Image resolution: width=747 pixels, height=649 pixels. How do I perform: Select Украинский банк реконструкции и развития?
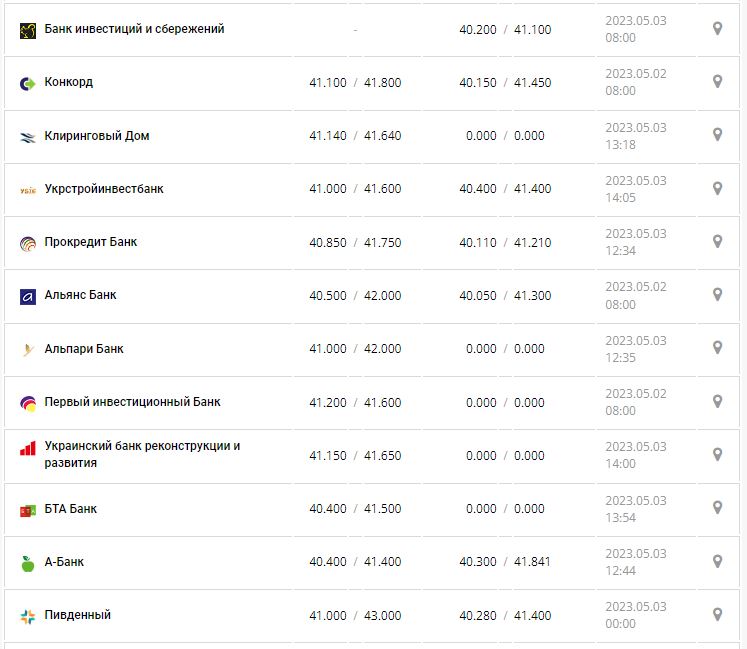142,455
